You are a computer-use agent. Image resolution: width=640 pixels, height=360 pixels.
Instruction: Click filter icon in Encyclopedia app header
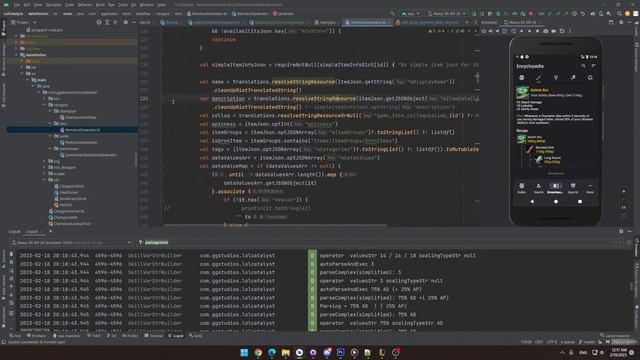[x=593, y=66]
